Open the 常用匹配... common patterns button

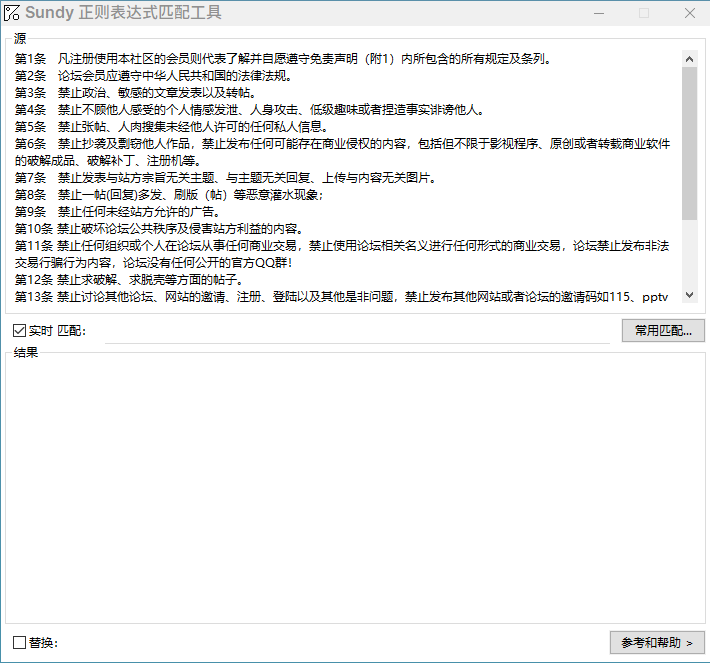coord(663,331)
